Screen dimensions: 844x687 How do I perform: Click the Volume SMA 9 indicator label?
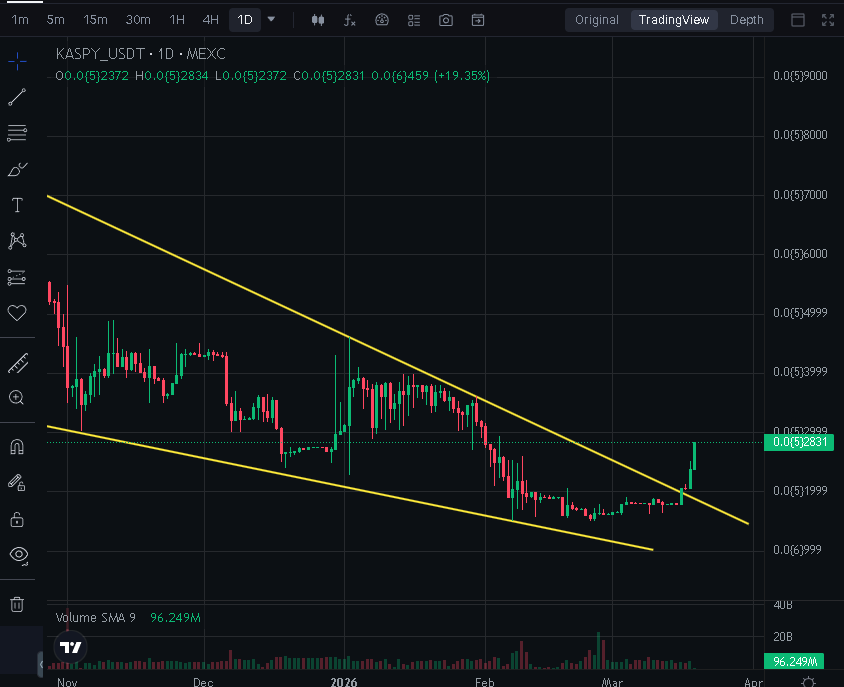coord(96,618)
